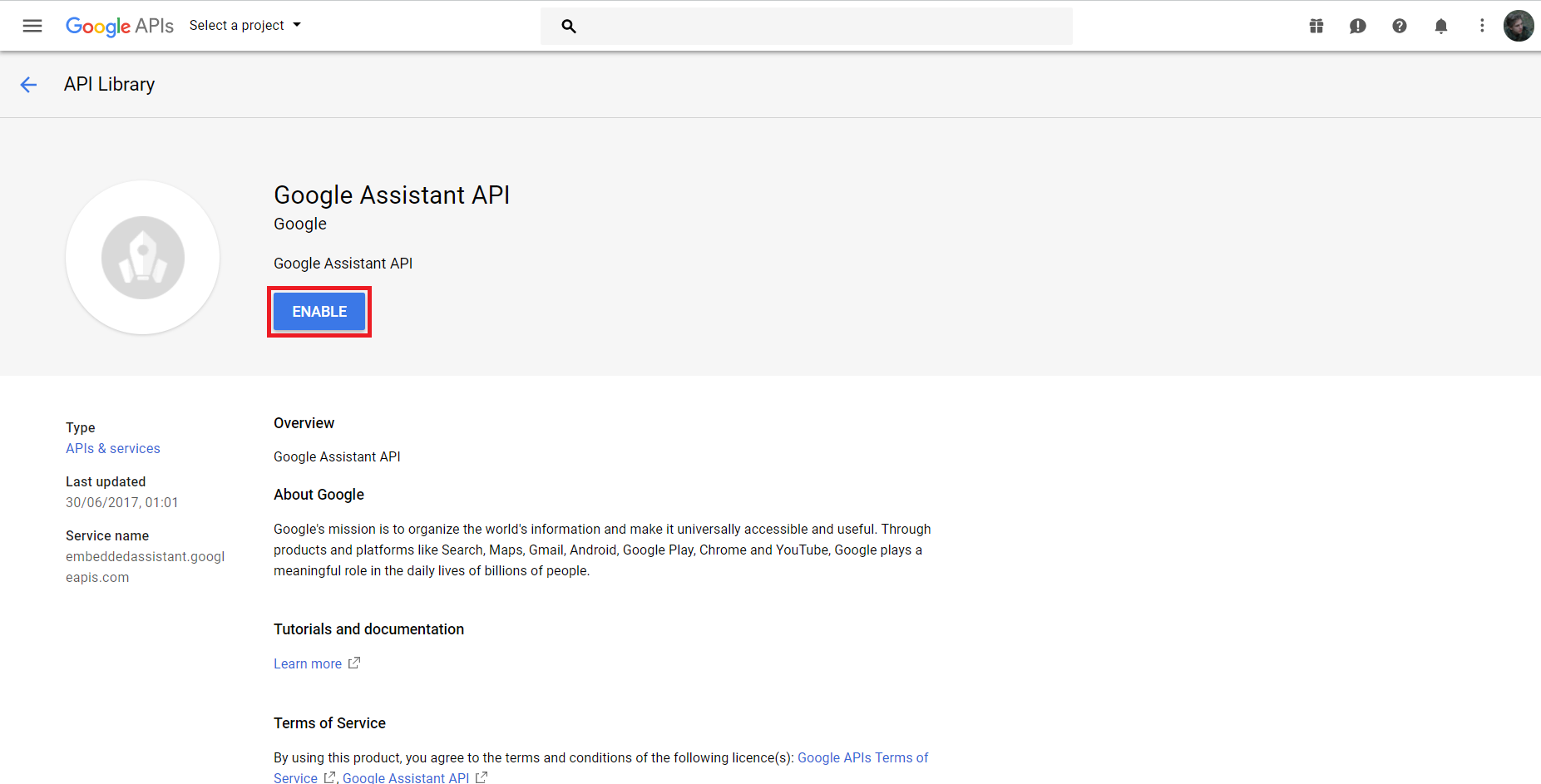Open the APIs & services link
The height and width of the screenshot is (784, 1541).
113,448
